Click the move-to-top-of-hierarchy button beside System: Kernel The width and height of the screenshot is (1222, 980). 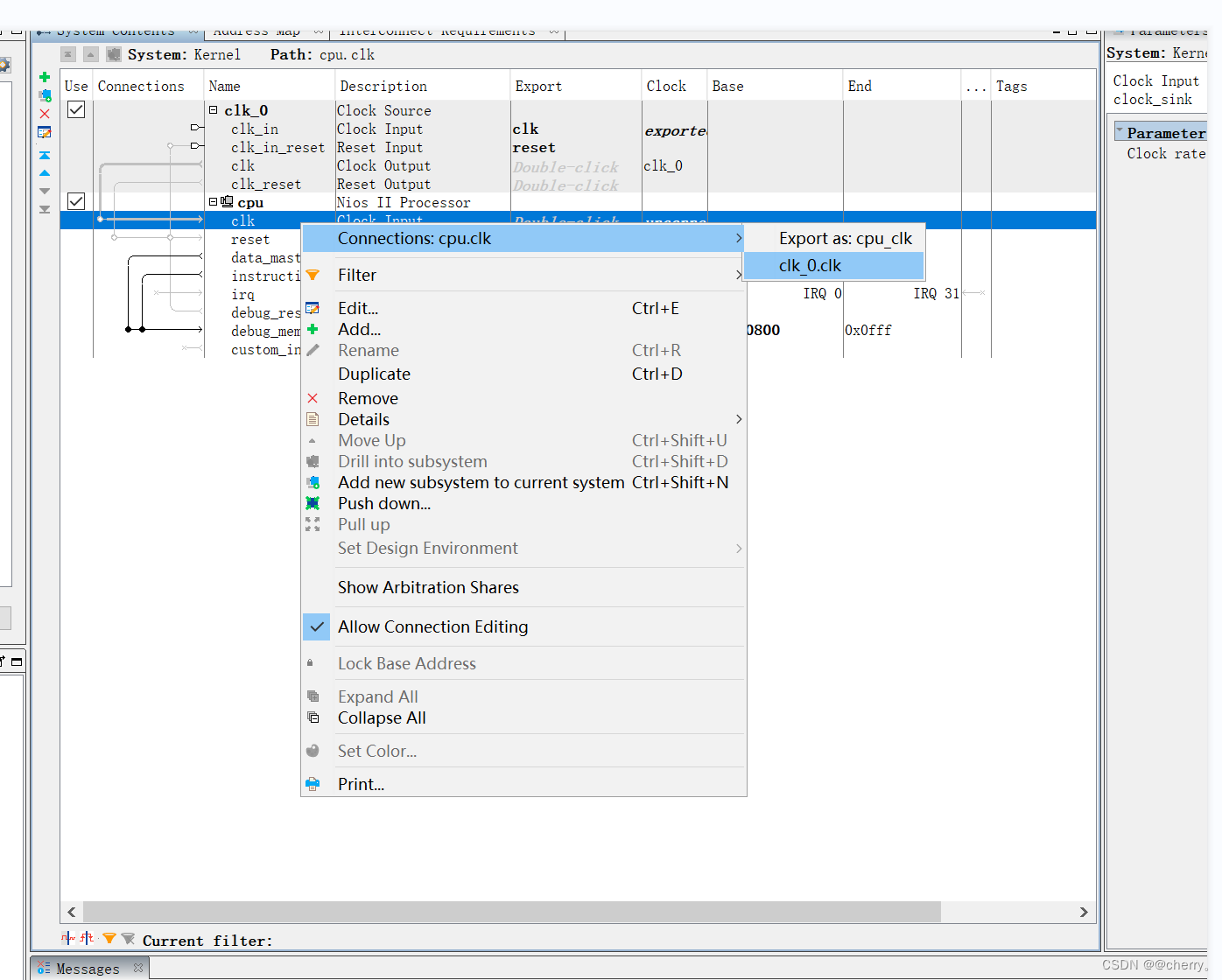pyautogui.click(x=68, y=54)
